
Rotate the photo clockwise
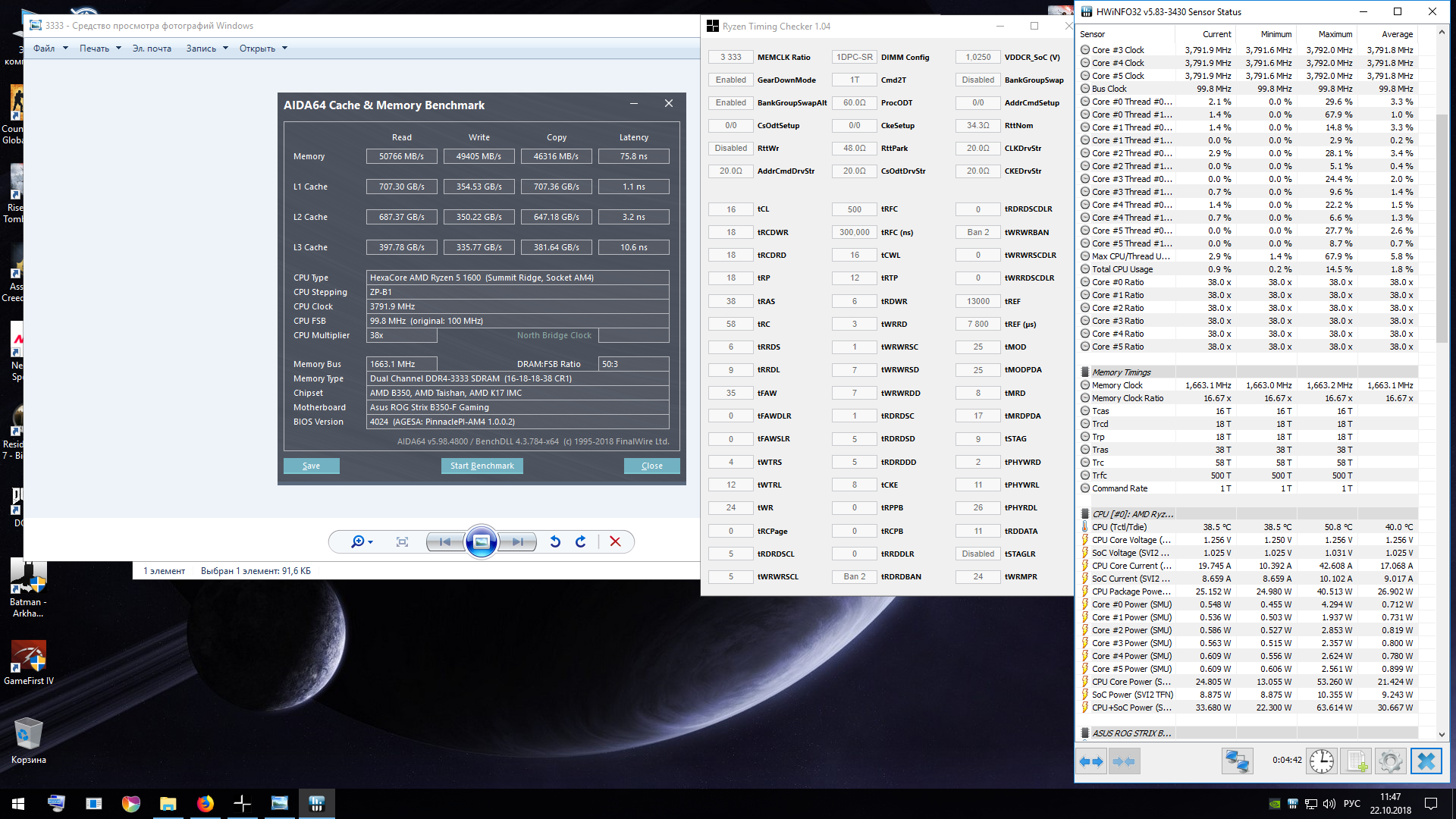click(x=581, y=541)
